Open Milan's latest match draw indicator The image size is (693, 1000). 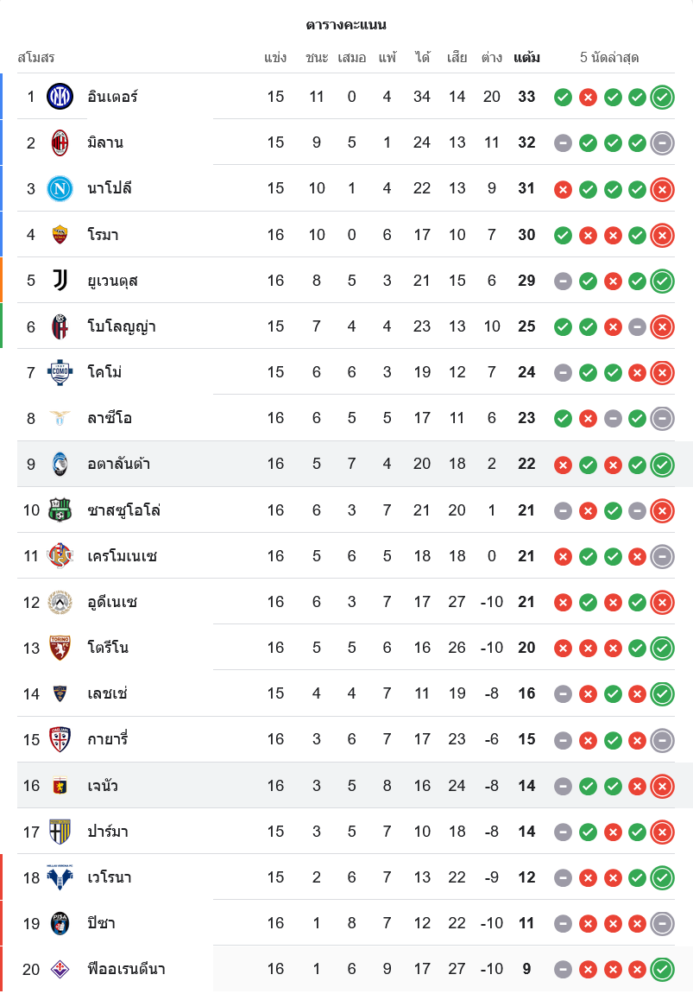tap(662, 143)
